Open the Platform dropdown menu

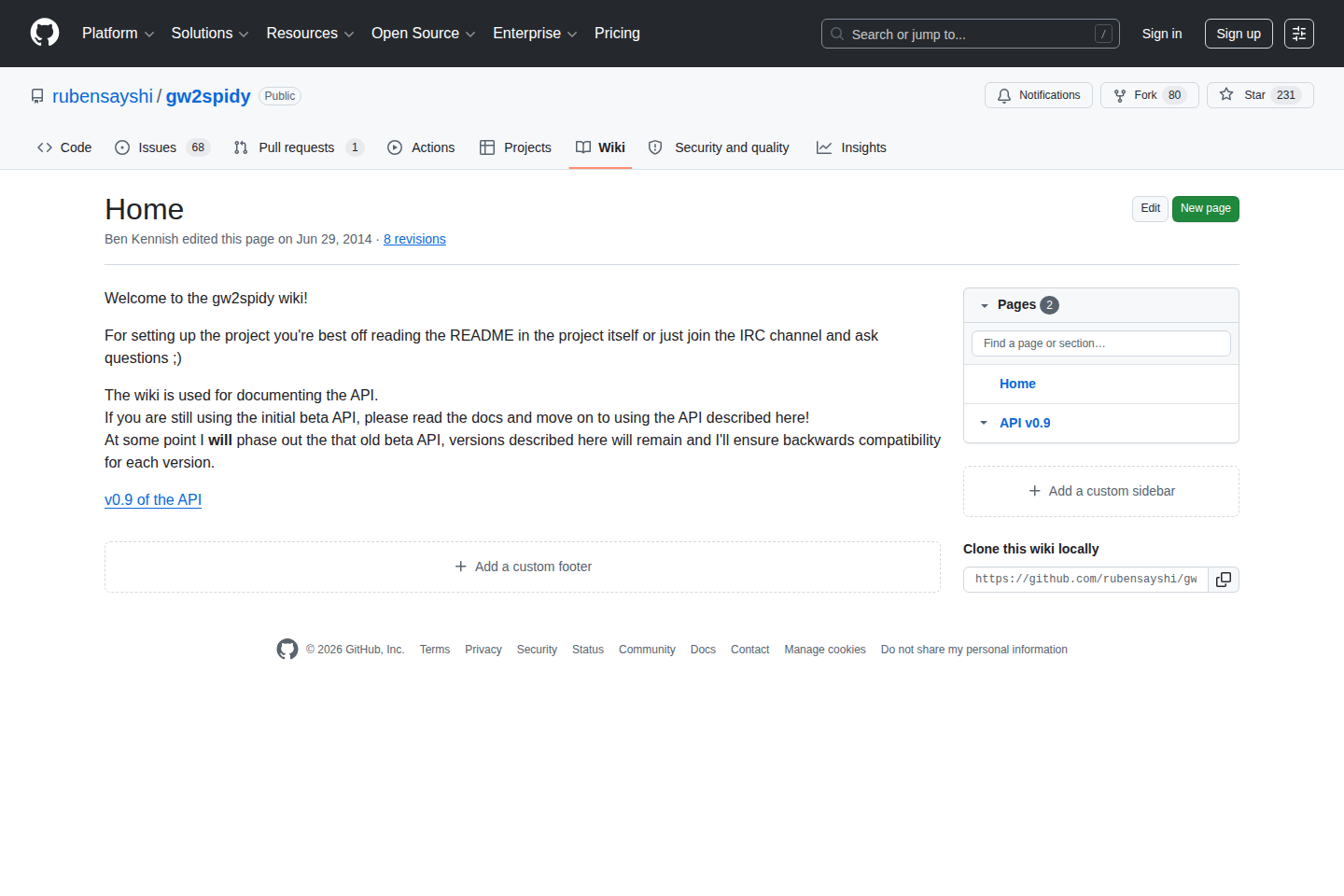pyautogui.click(x=118, y=34)
